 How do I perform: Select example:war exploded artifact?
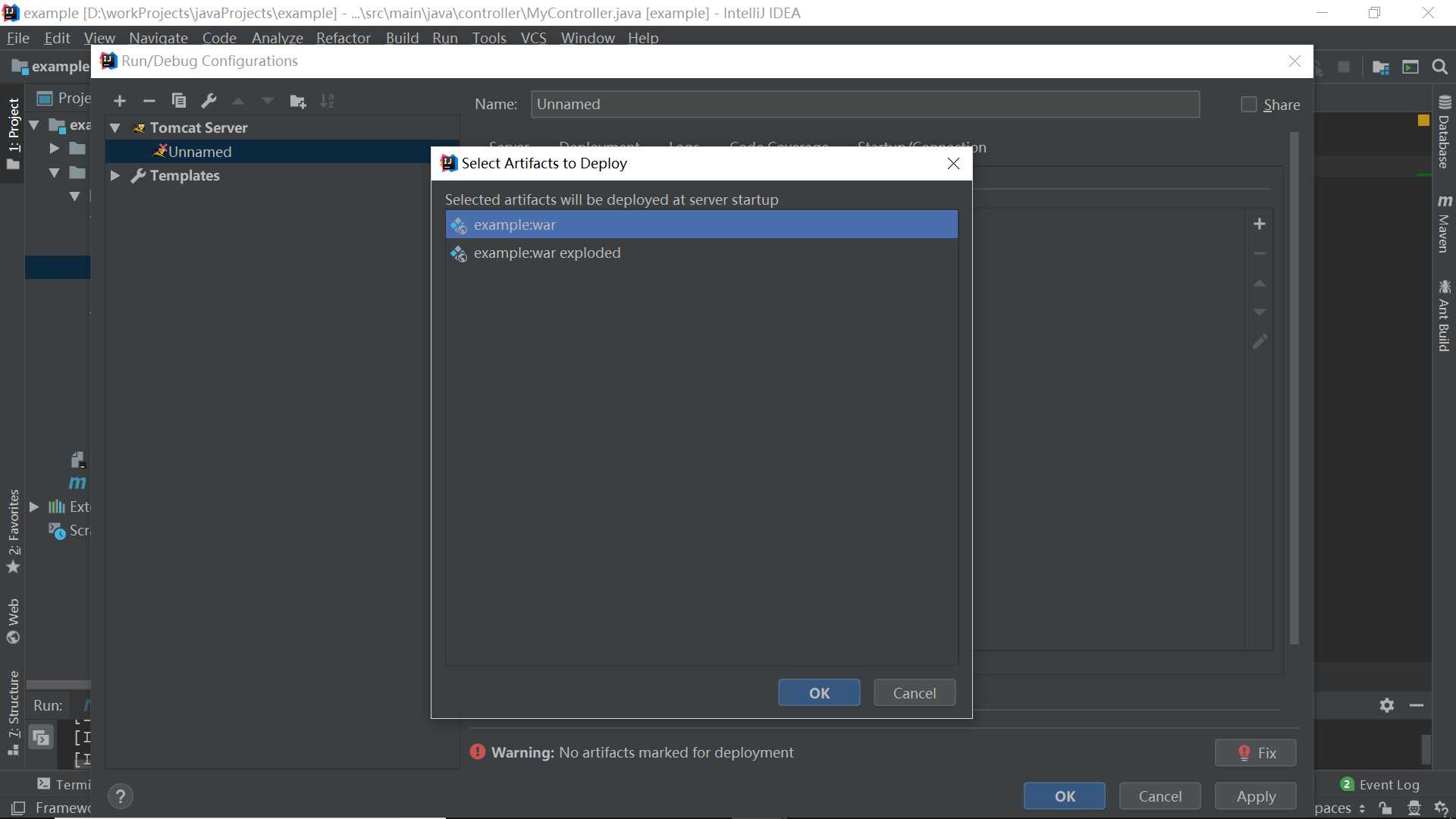point(547,252)
